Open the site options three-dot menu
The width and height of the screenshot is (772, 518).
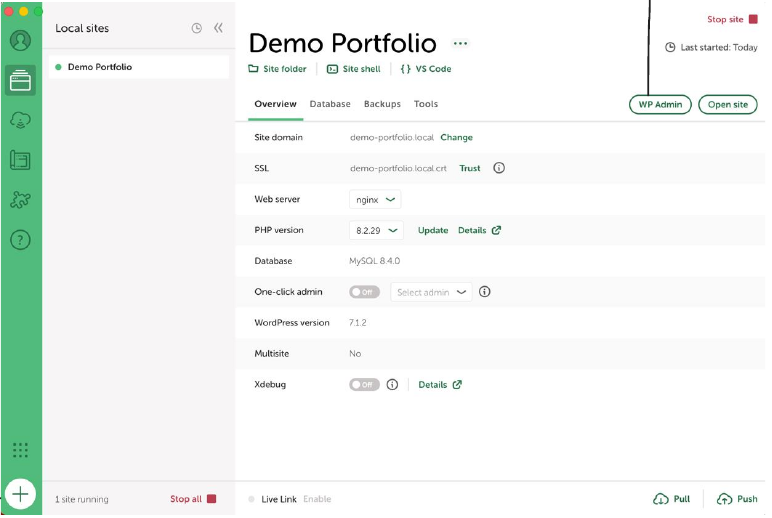coord(460,43)
